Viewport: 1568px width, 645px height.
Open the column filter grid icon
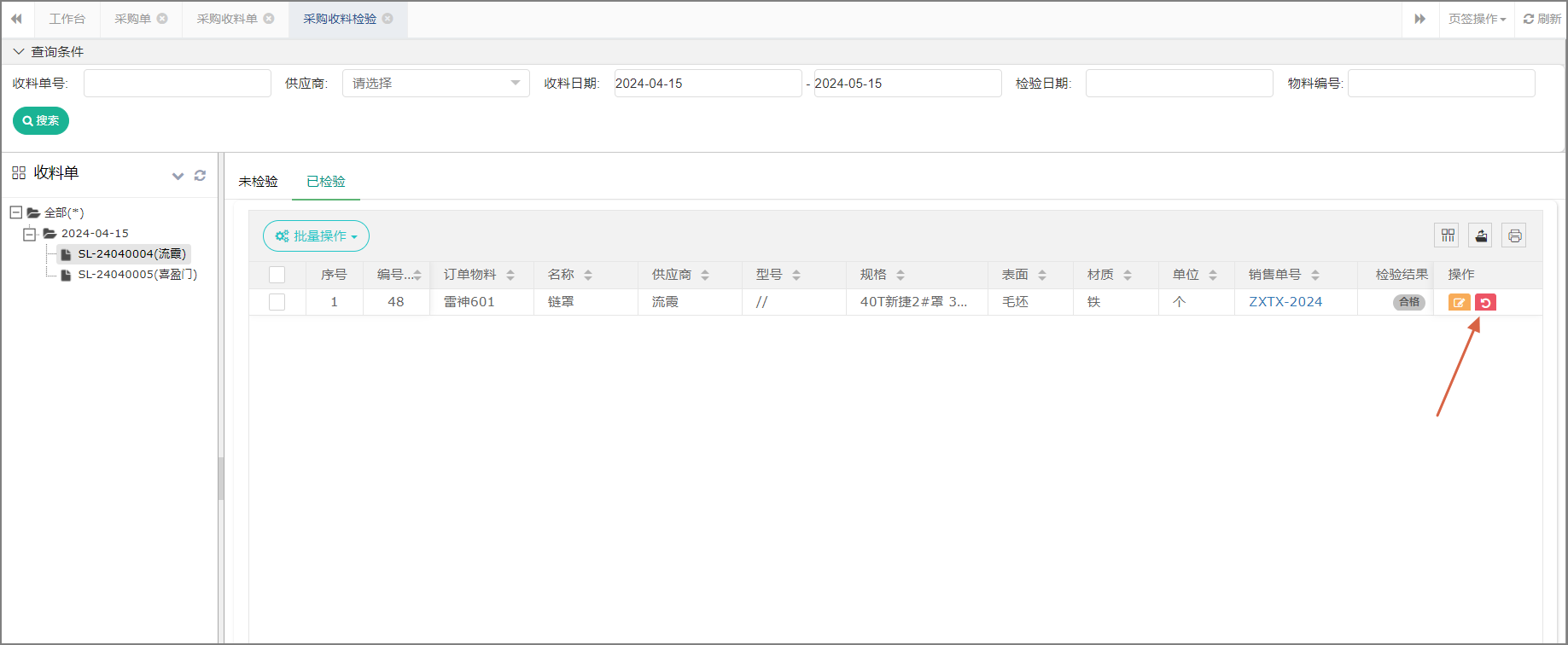(x=1448, y=235)
